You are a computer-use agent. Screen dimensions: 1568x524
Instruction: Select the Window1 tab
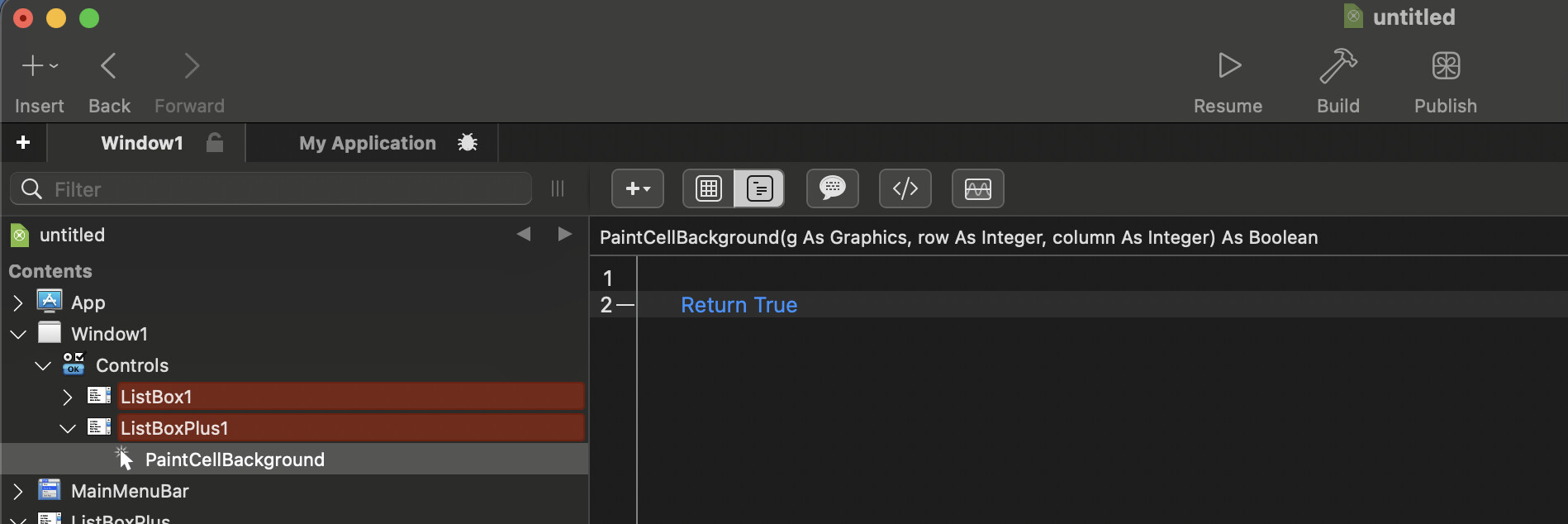[141, 143]
